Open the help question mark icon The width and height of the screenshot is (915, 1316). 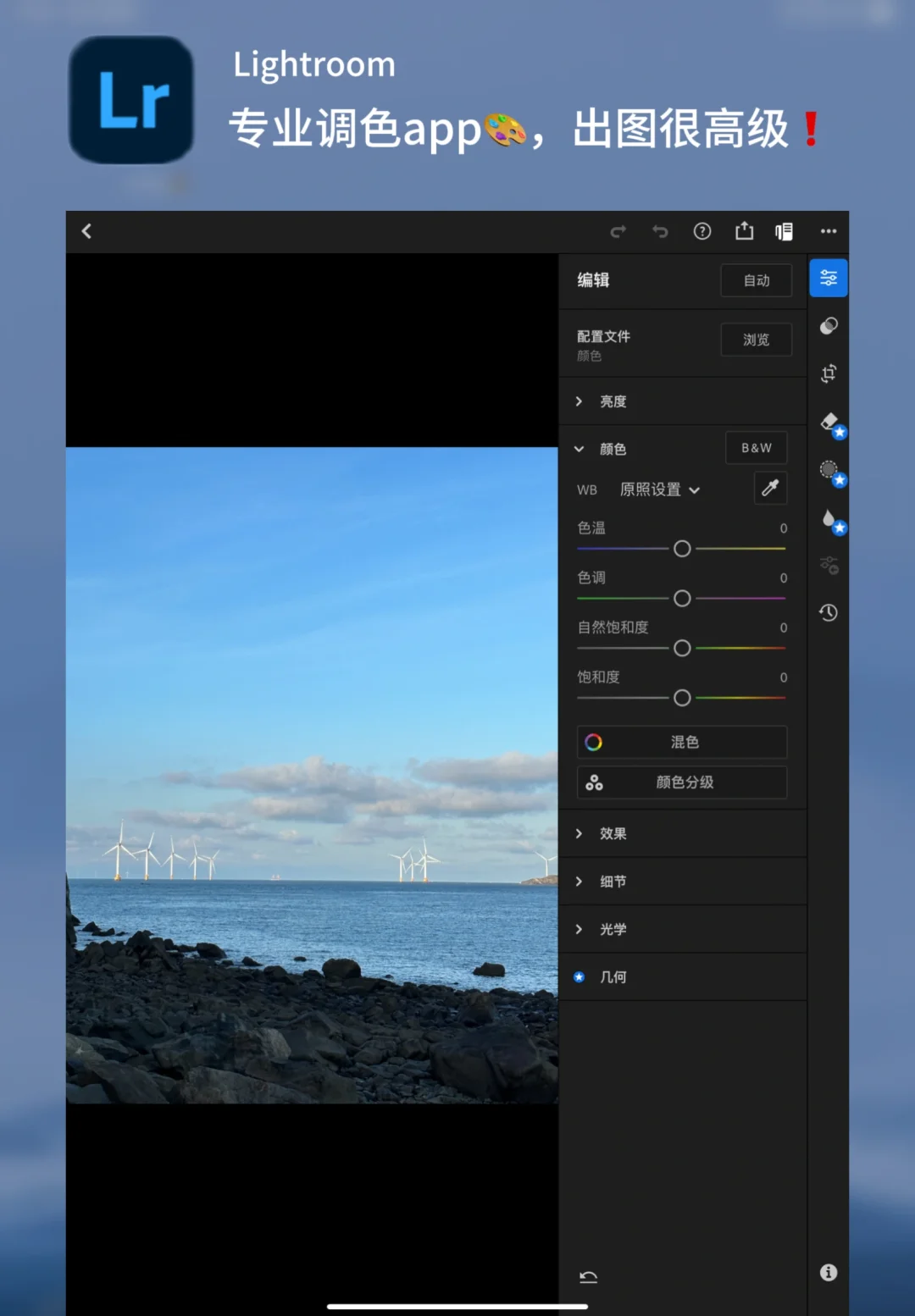(x=702, y=231)
